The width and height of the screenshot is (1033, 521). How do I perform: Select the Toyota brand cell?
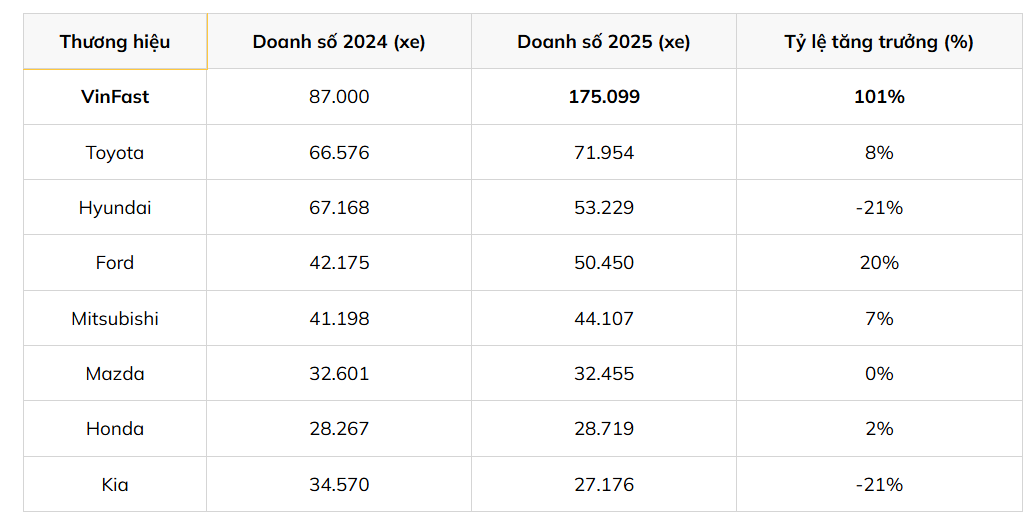click(115, 153)
